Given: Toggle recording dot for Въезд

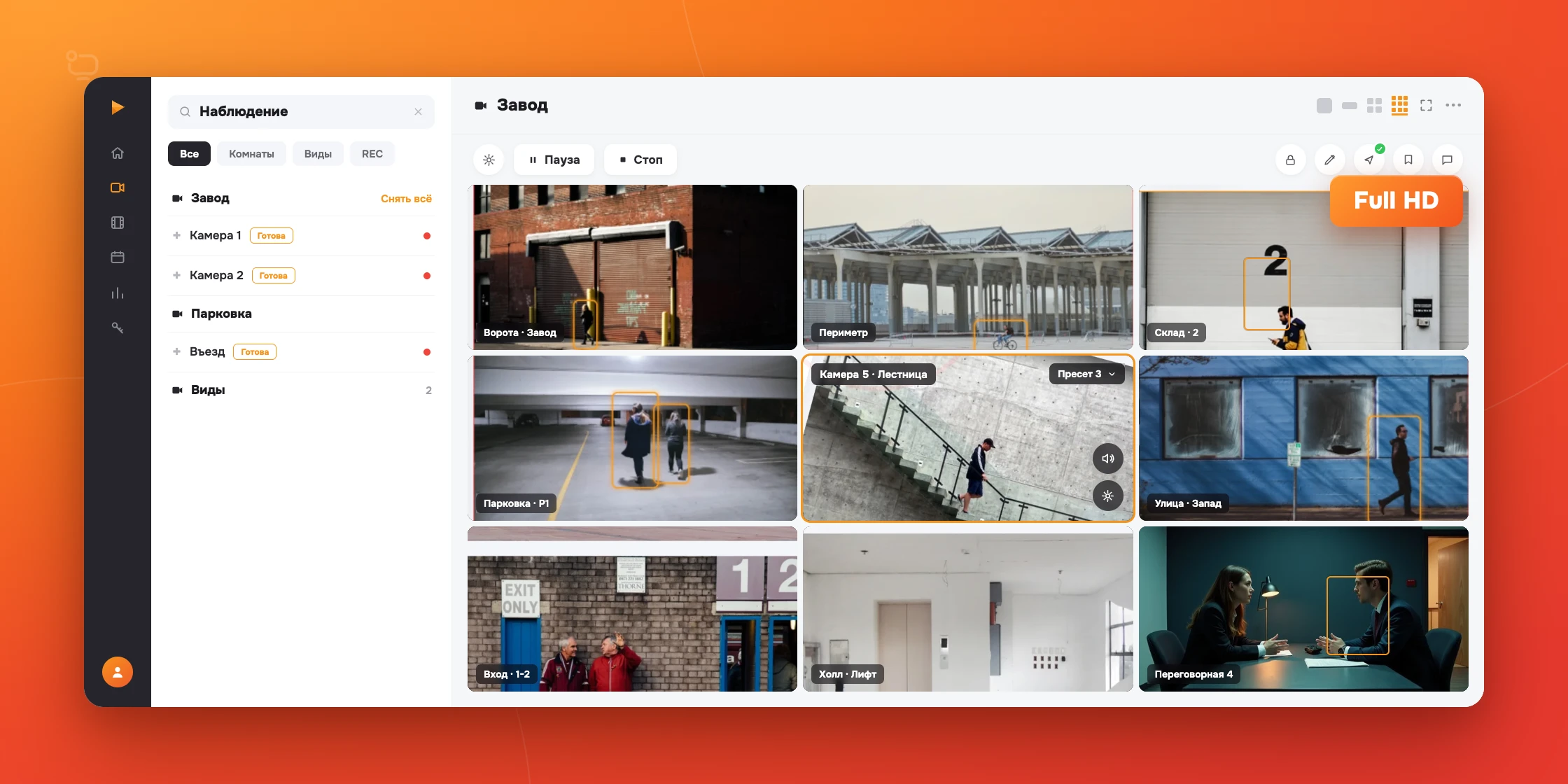Looking at the screenshot, I should click(x=427, y=352).
